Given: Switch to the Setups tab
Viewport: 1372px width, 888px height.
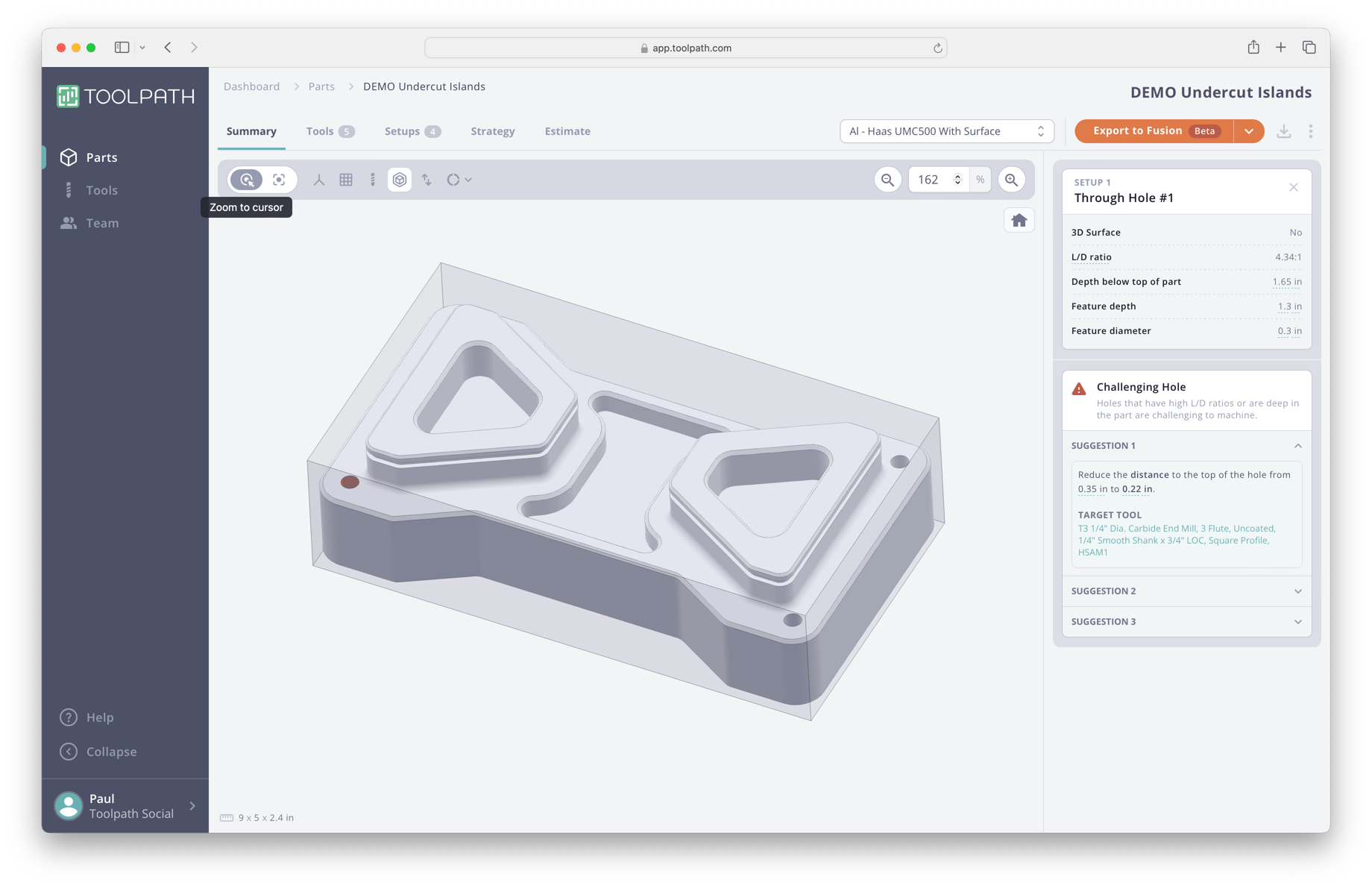Looking at the screenshot, I should [x=402, y=130].
